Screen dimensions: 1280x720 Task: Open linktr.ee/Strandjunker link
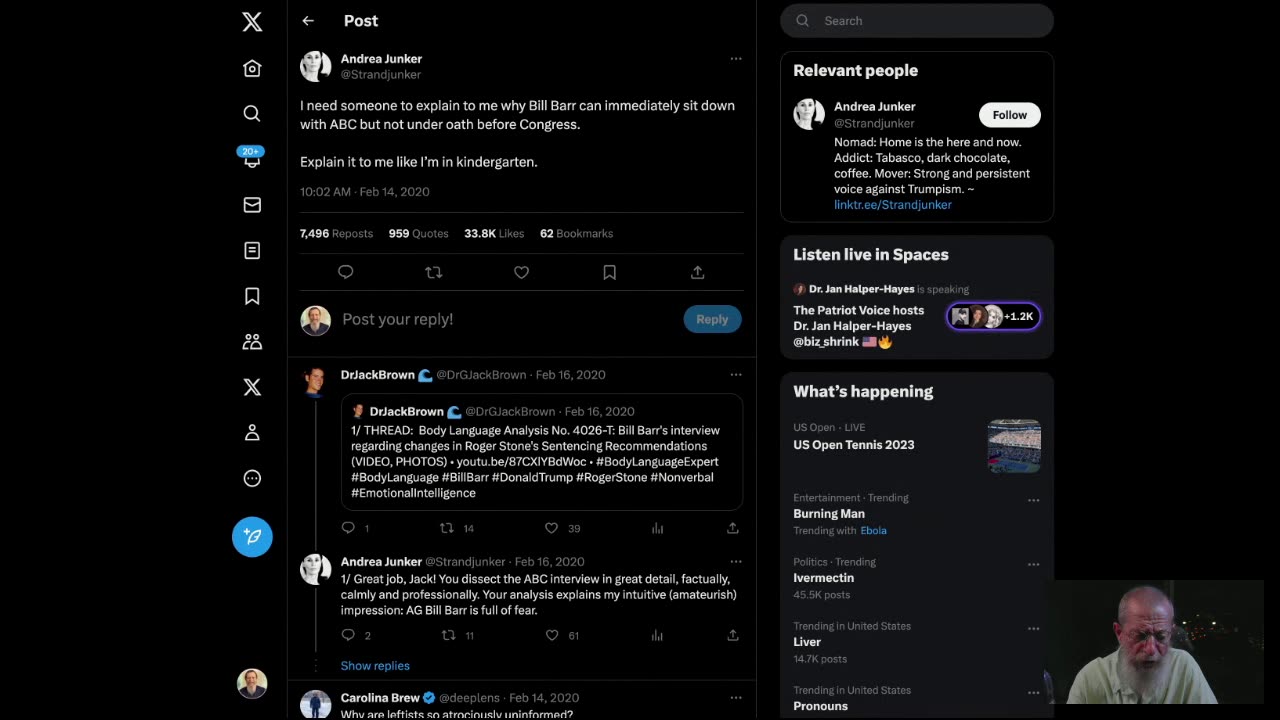tap(893, 205)
